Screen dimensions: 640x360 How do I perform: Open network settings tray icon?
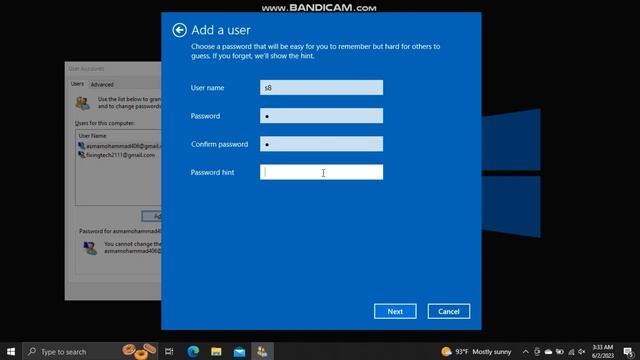tap(571, 351)
